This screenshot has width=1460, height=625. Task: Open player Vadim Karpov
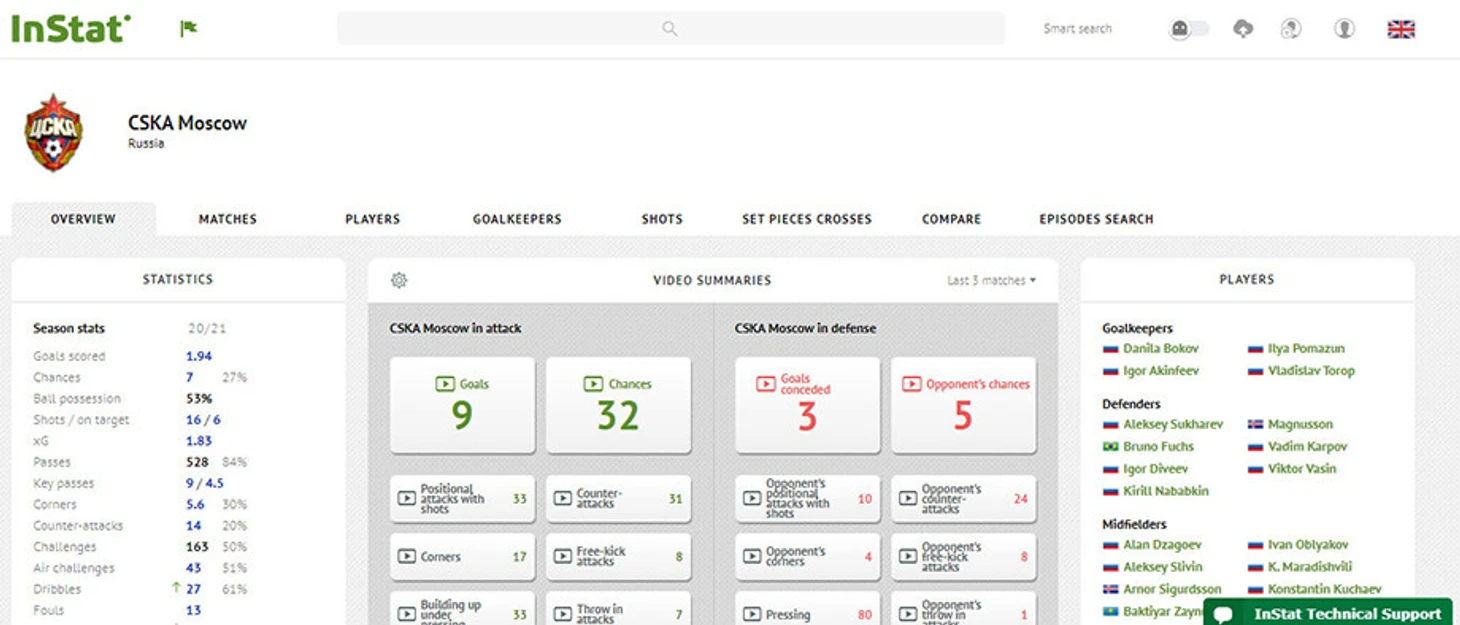tap(1307, 447)
